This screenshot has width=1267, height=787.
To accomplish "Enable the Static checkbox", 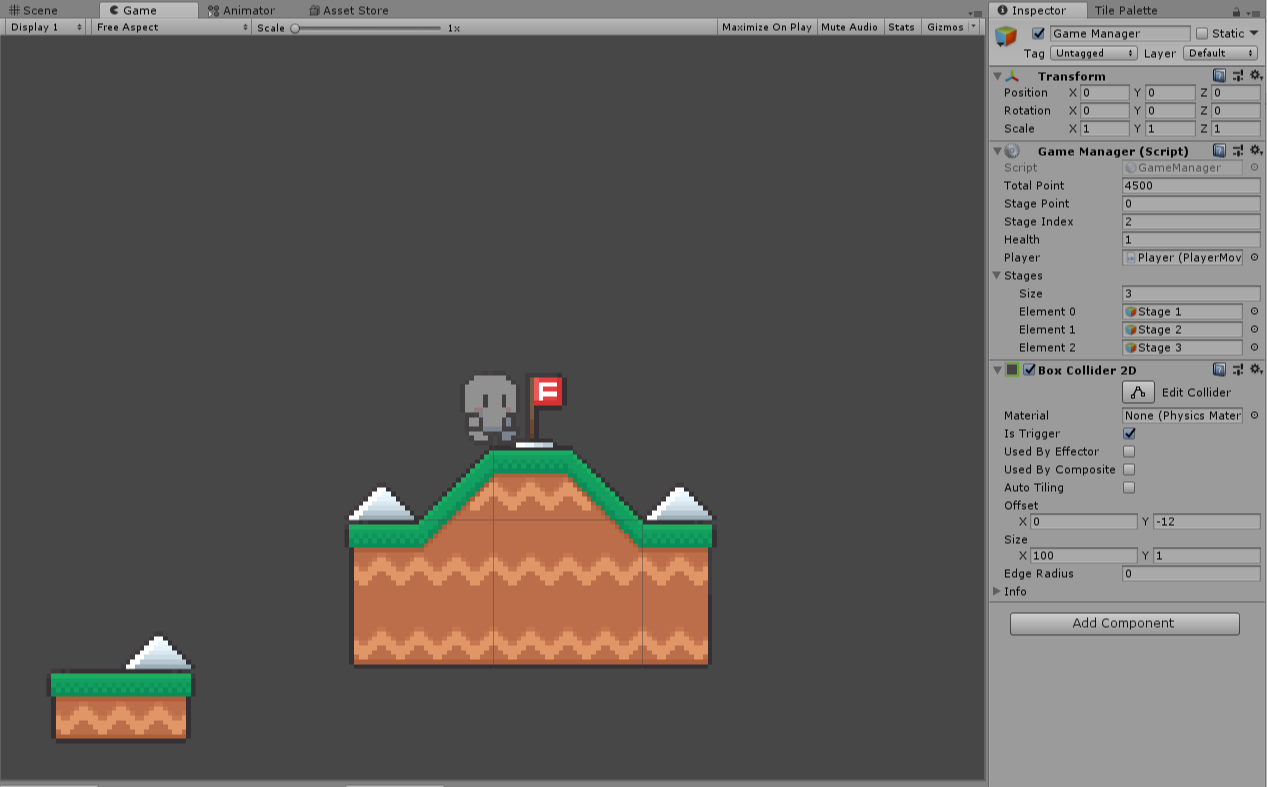I will click(x=1202, y=33).
